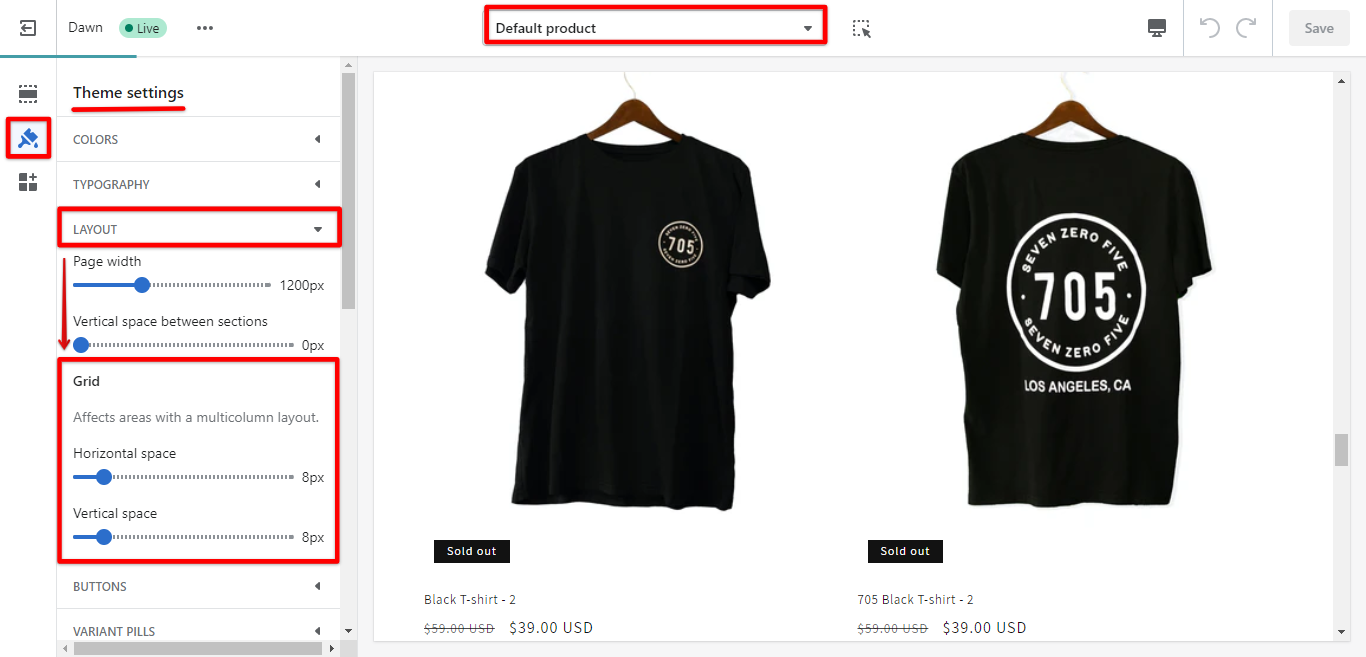Open the Sections panel icon

[x=28, y=94]
